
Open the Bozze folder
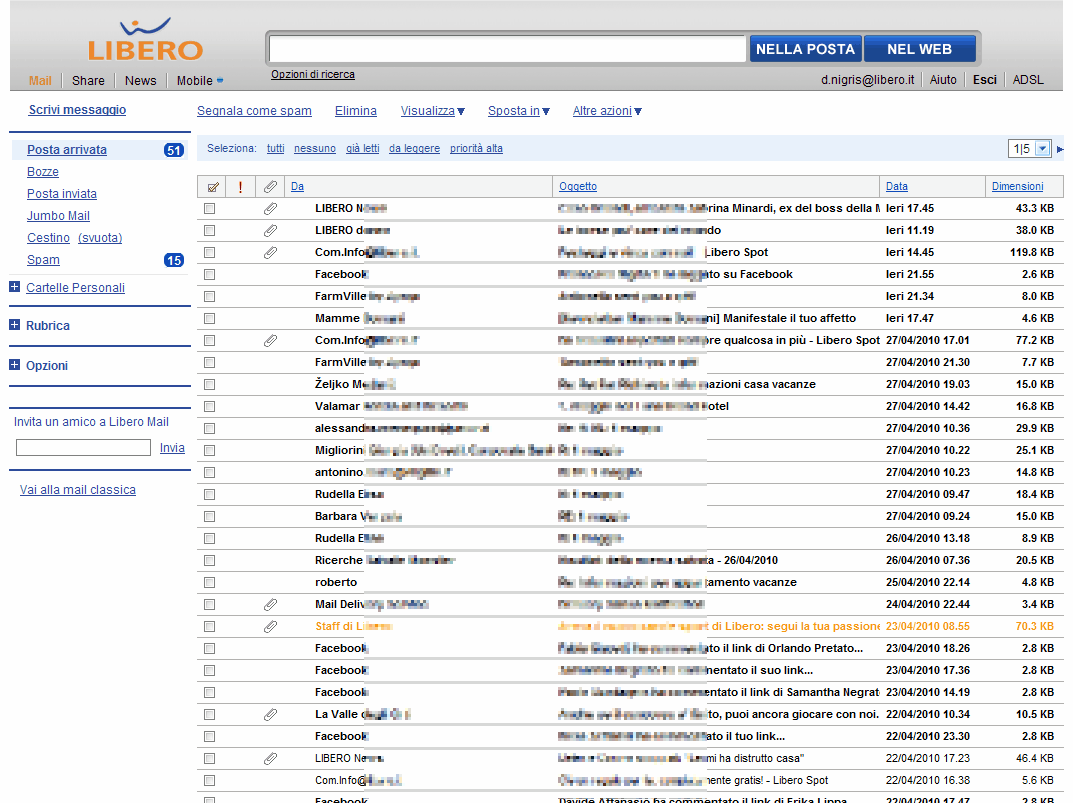point(42,172)
